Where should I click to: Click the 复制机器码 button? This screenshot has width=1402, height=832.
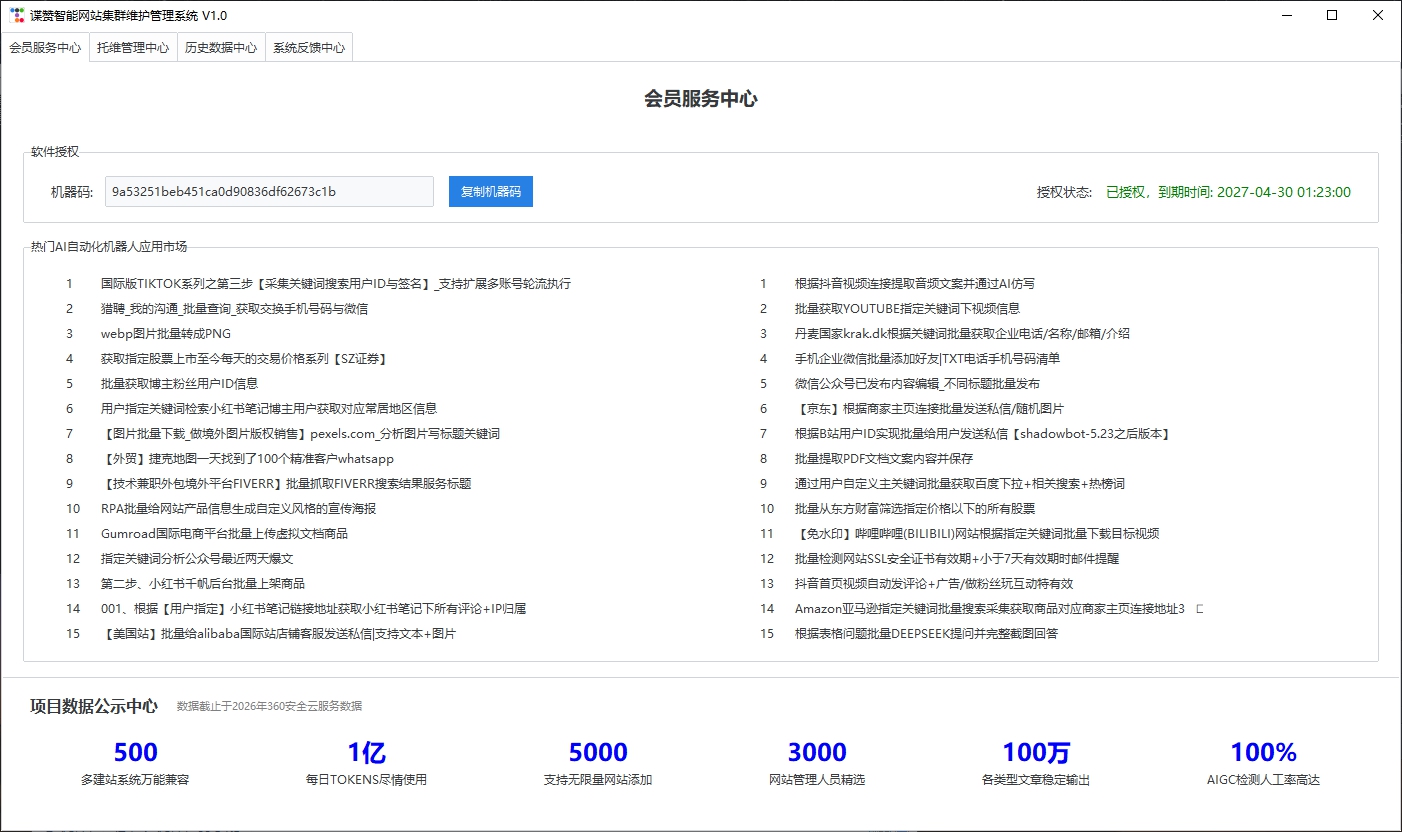491,192
